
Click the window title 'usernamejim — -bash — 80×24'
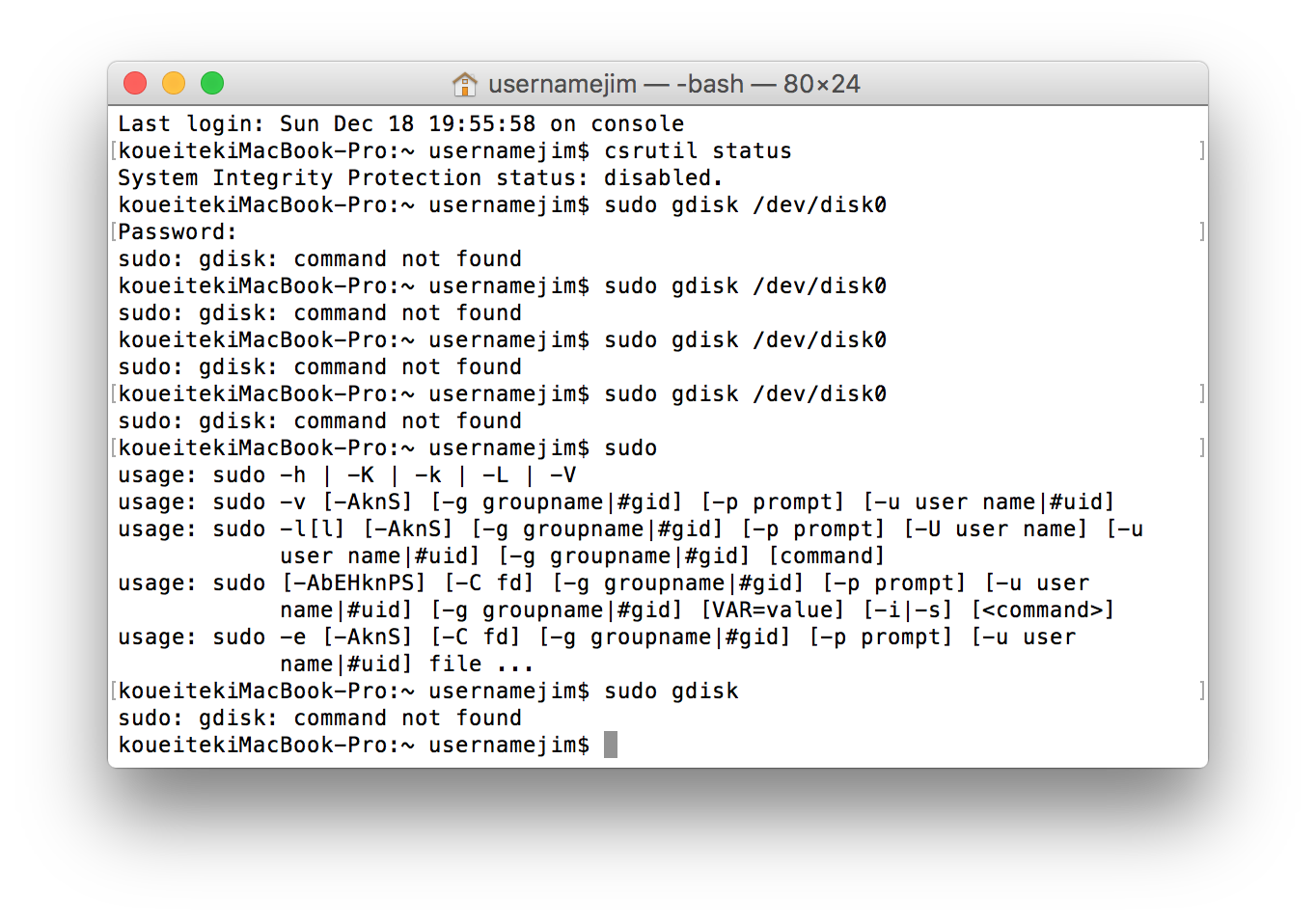pyautogui.click(x=673, y=84)
